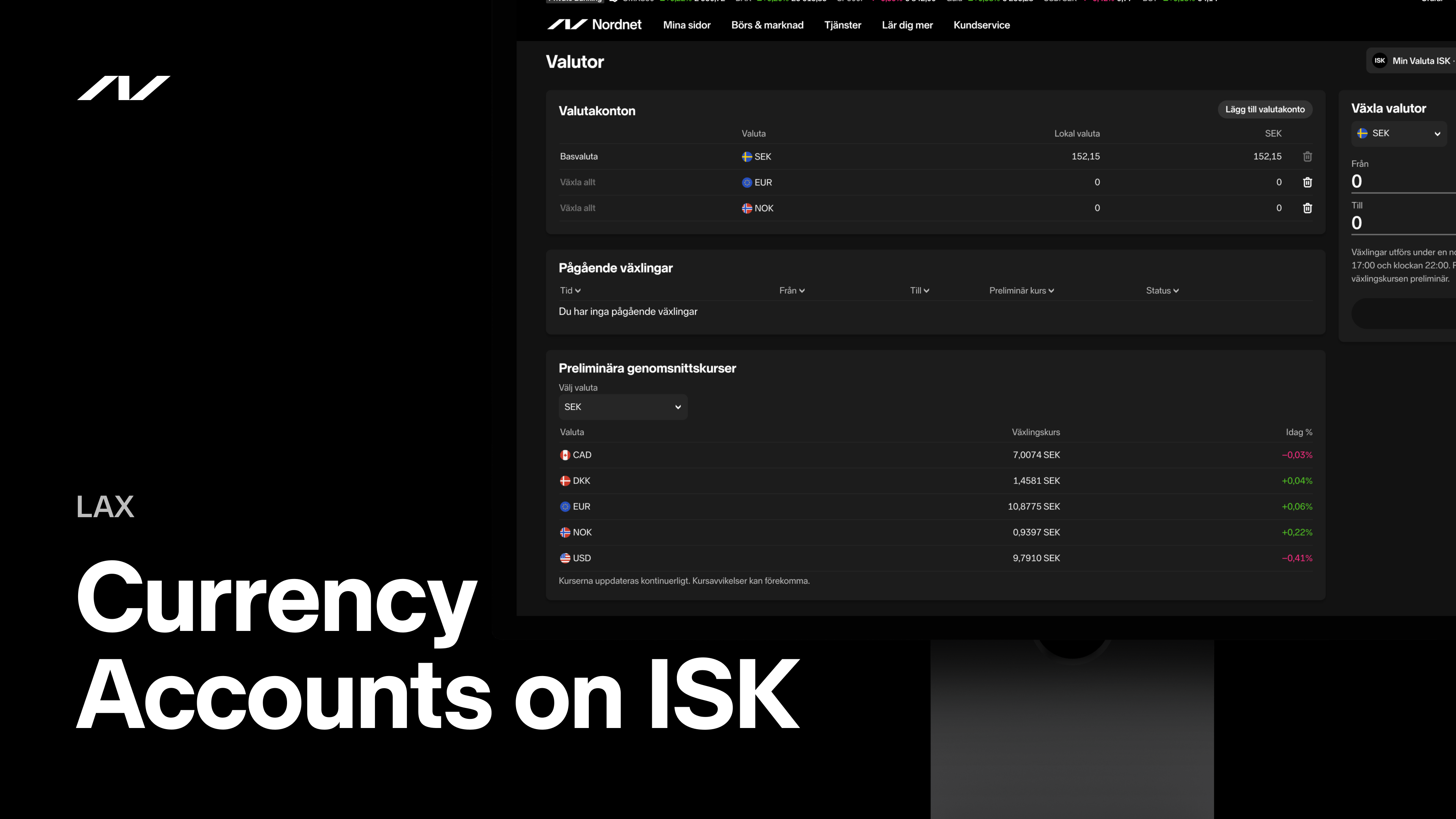Click the Nordnet logo in the header

594,24
